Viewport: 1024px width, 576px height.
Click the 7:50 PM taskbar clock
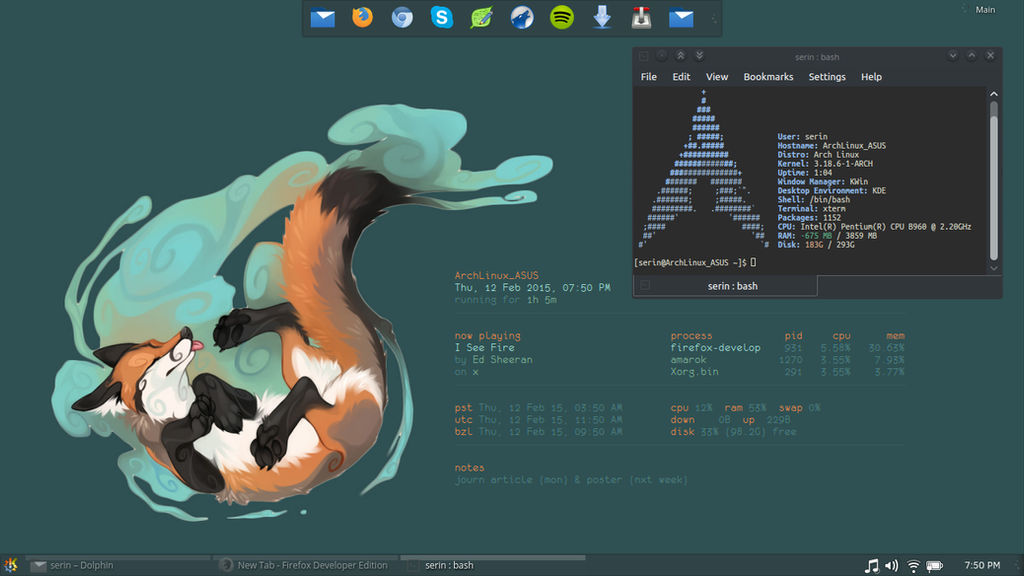click(x=982, y=566)
